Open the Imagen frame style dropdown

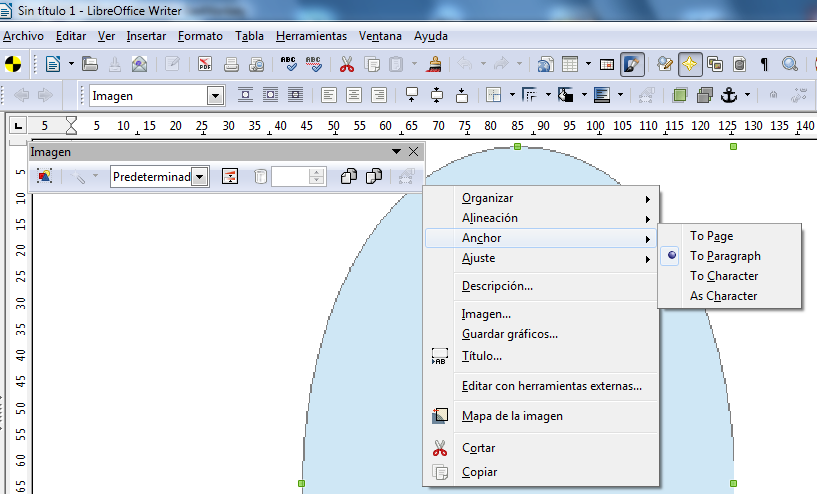[215, 96]
